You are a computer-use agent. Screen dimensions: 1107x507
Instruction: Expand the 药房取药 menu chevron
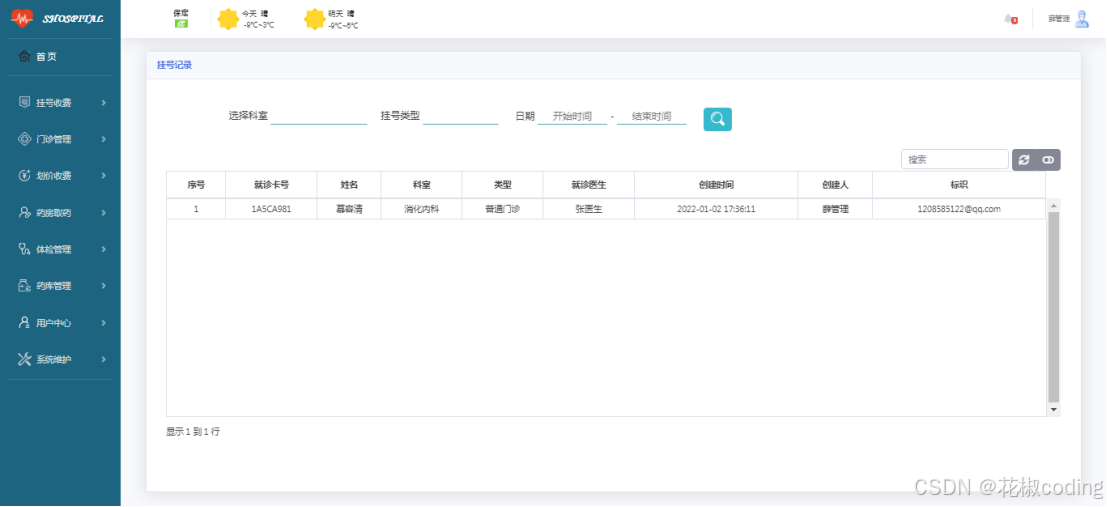(104, 213)
